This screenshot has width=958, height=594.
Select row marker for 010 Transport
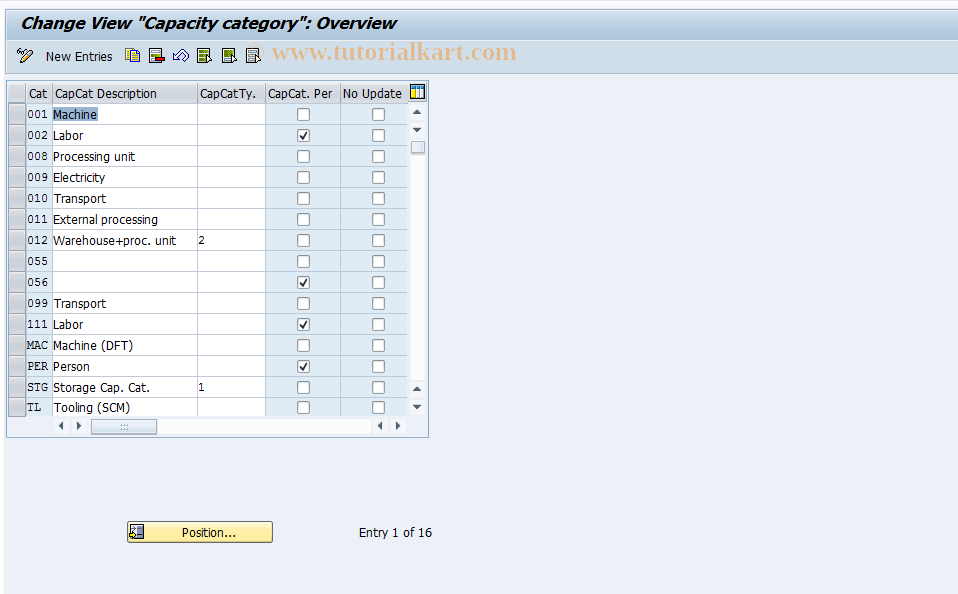(x=17, y=198)
